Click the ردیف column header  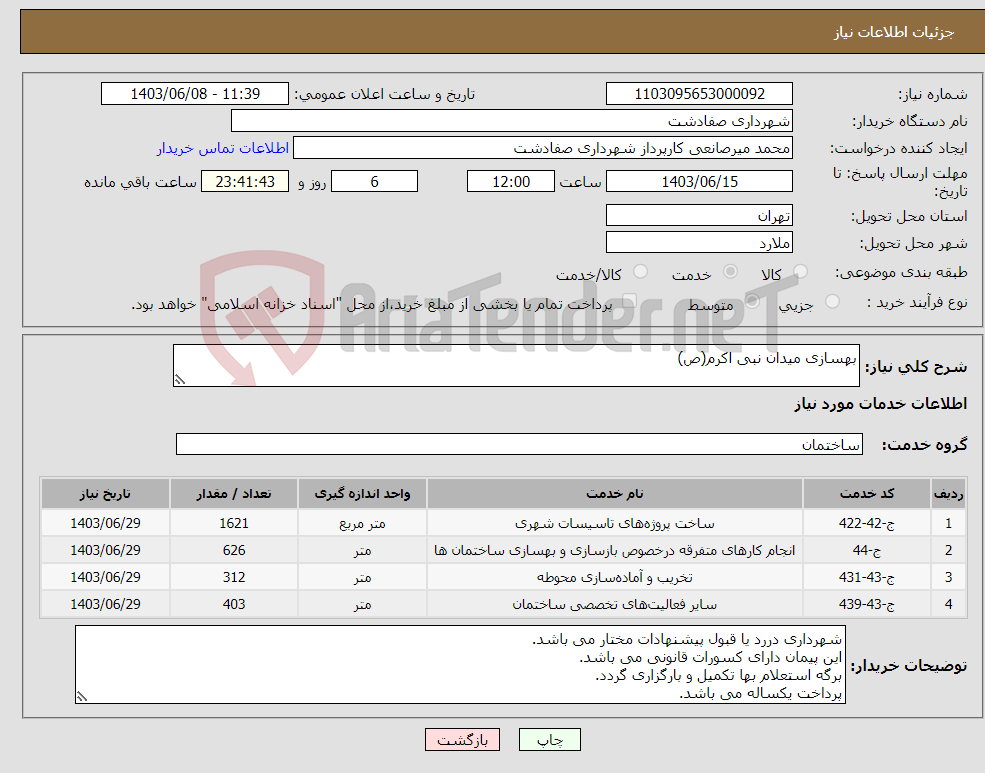949,494
